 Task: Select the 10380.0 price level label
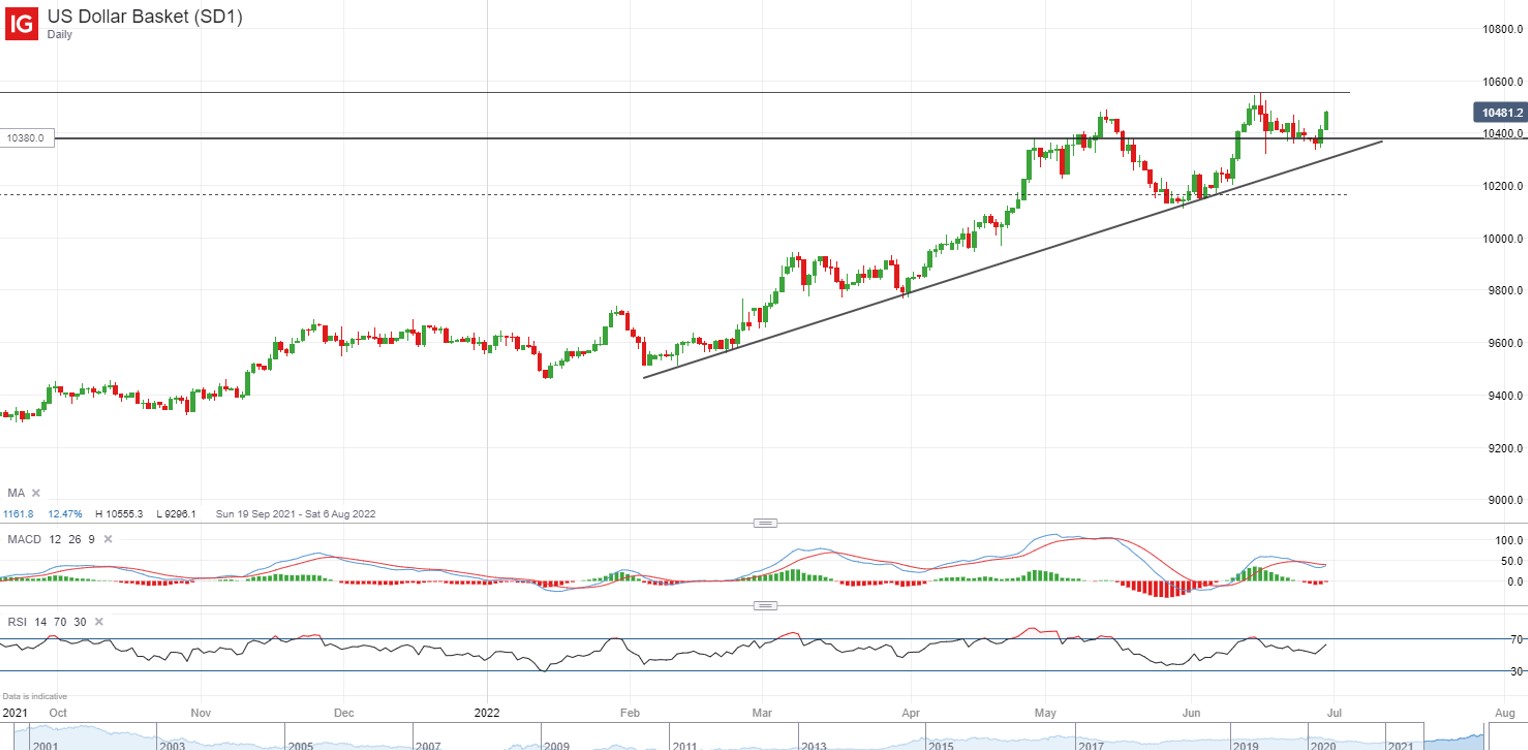click(x=27, y=138)
